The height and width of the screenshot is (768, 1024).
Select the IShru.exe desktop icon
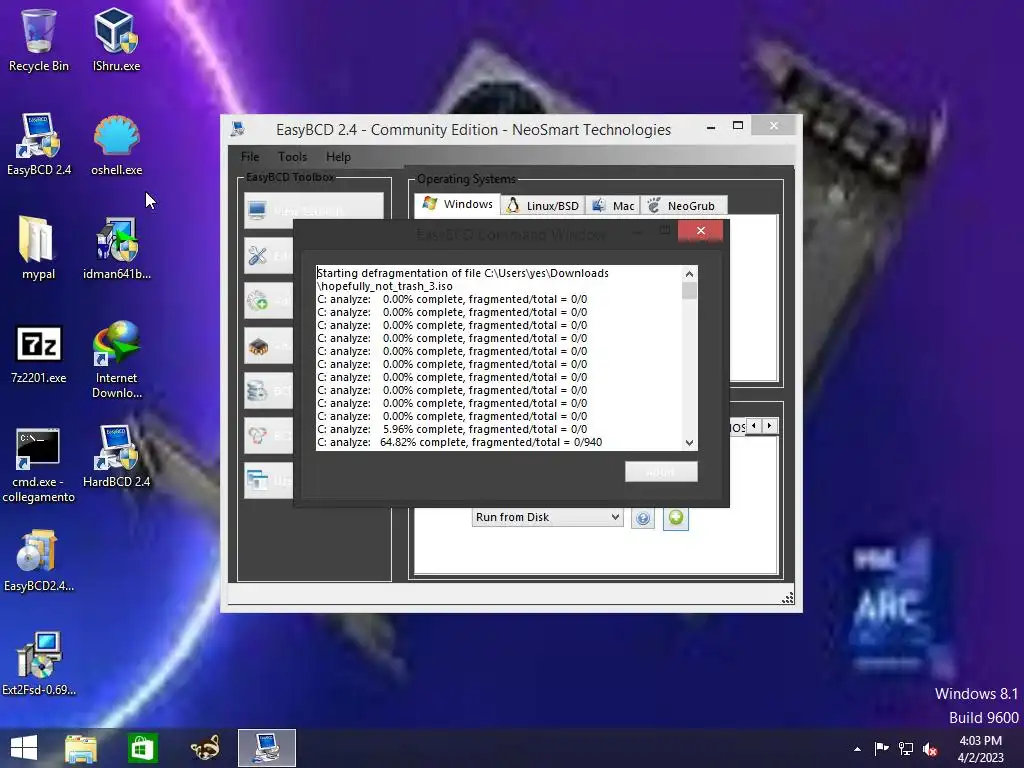click(x=116, y=40)
